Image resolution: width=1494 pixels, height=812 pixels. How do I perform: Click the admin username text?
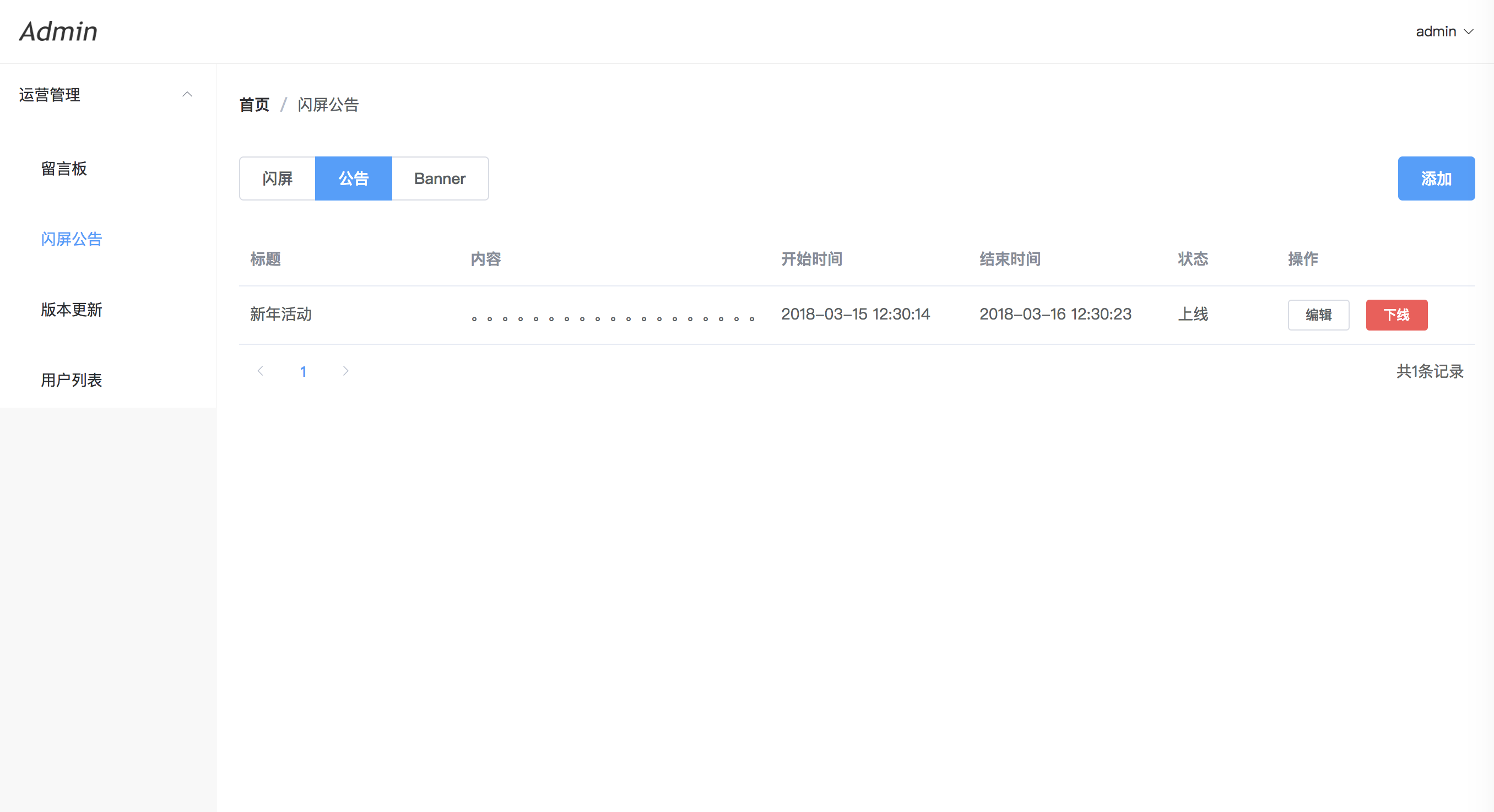[x=1436, y=32]
